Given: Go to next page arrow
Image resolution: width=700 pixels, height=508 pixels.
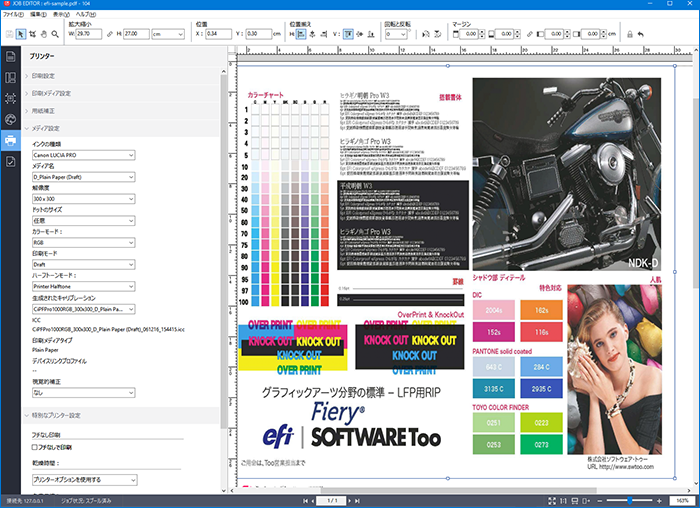Looking at the screenshot, I should (x=350, y=501).
